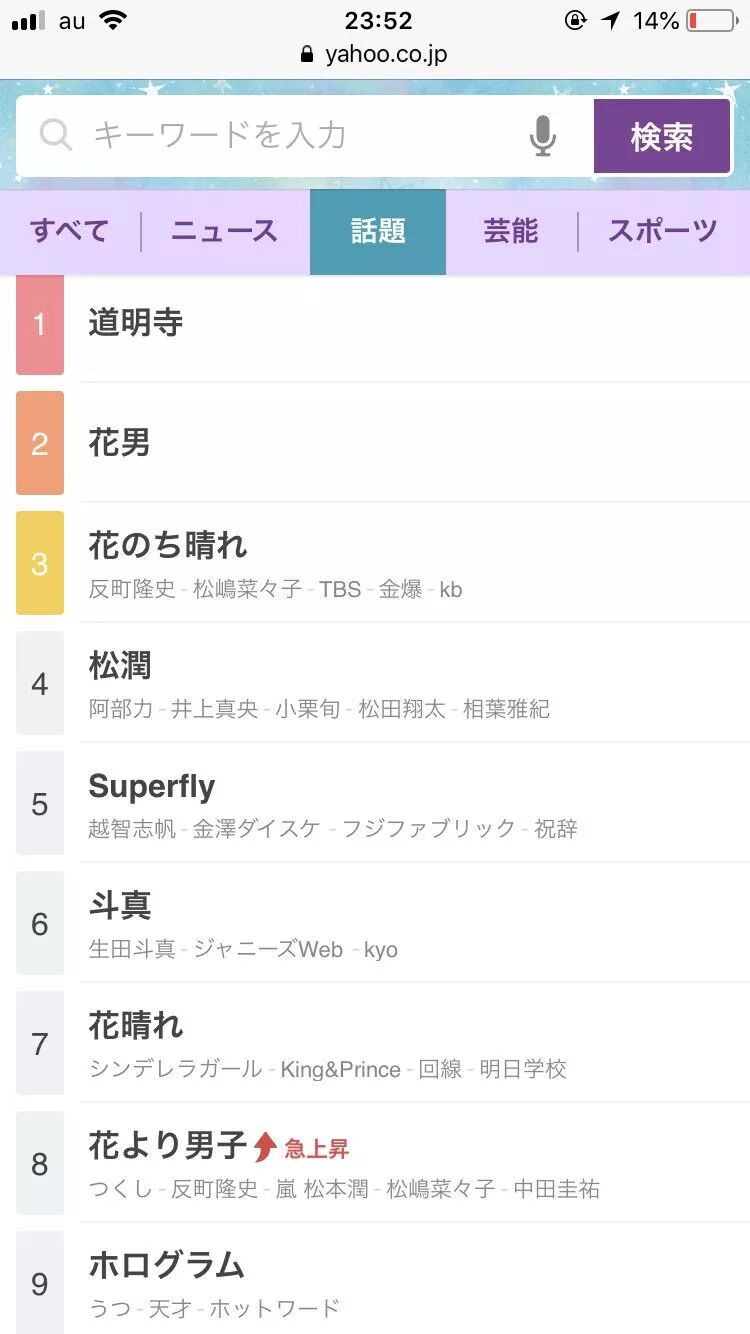Image resolution: width=750 pixels, height=1334 pixels.
Task: Open related keyword King&Prince
Action: [340, 1069]
